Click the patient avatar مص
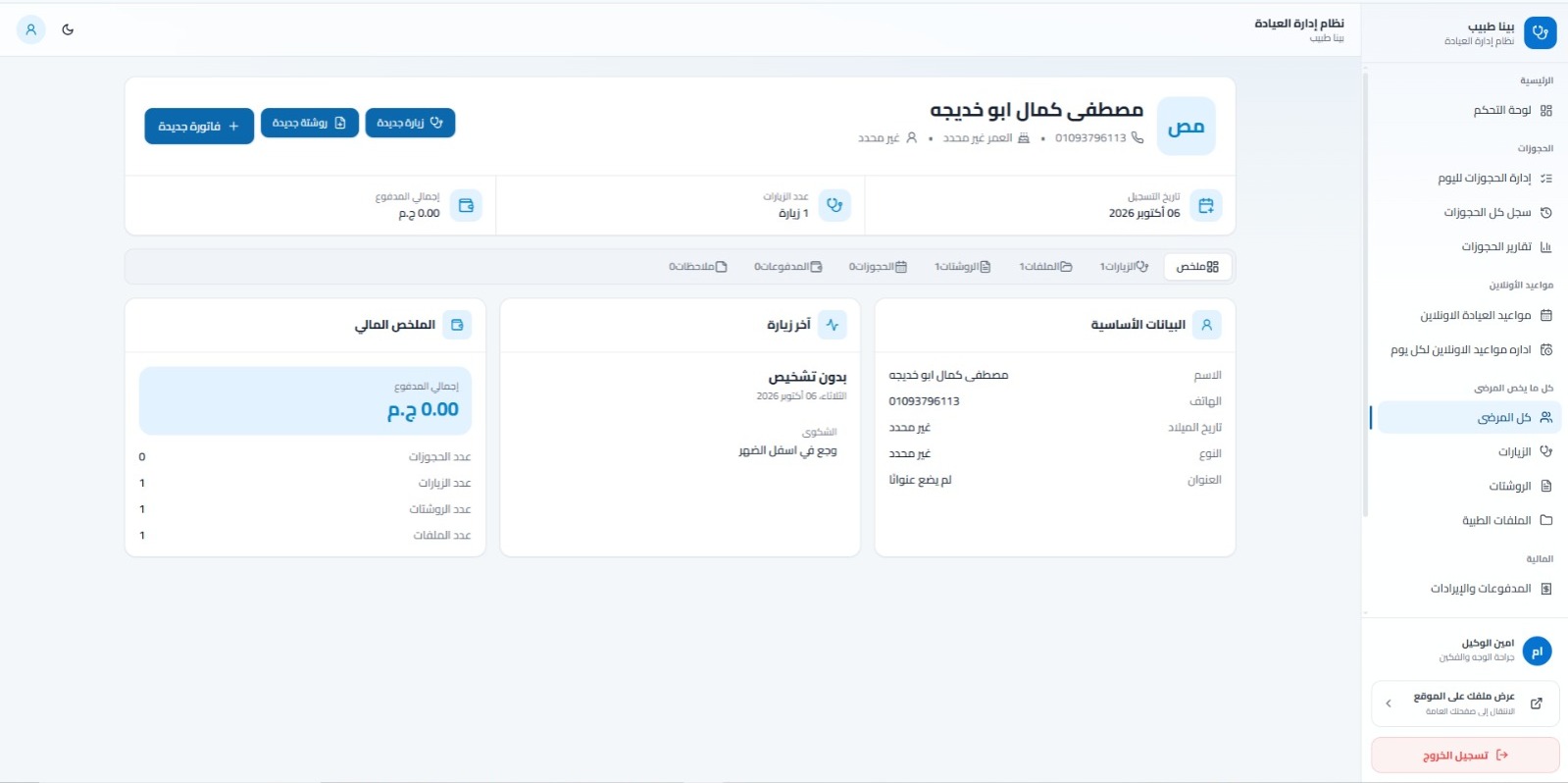The height and width of the screenshot is (783, 1568). pos(1187,127)
